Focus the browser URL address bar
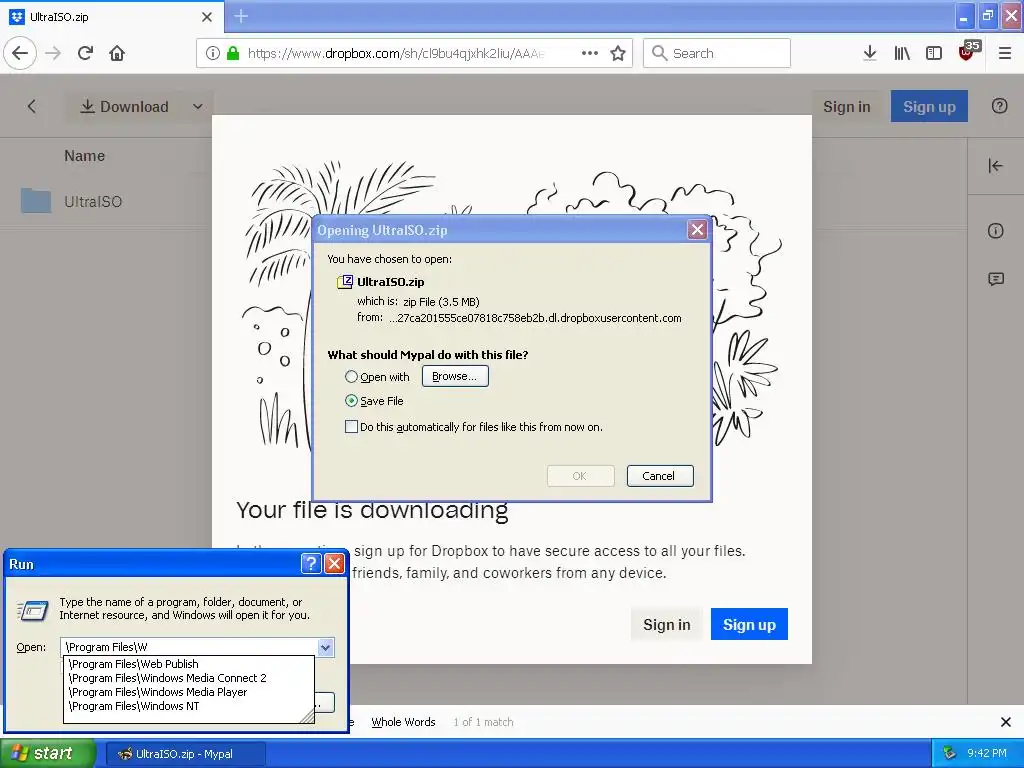1024x768 pixels. [x=395, y=54]
